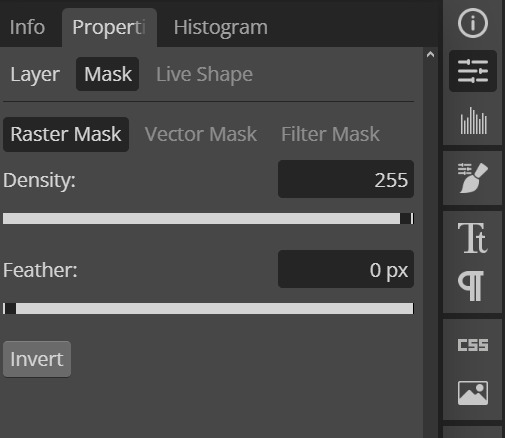Open the Character panel Tt icon
Image resolution: width=505 pixels, height=438 pixels.
[x=473, y=238]
